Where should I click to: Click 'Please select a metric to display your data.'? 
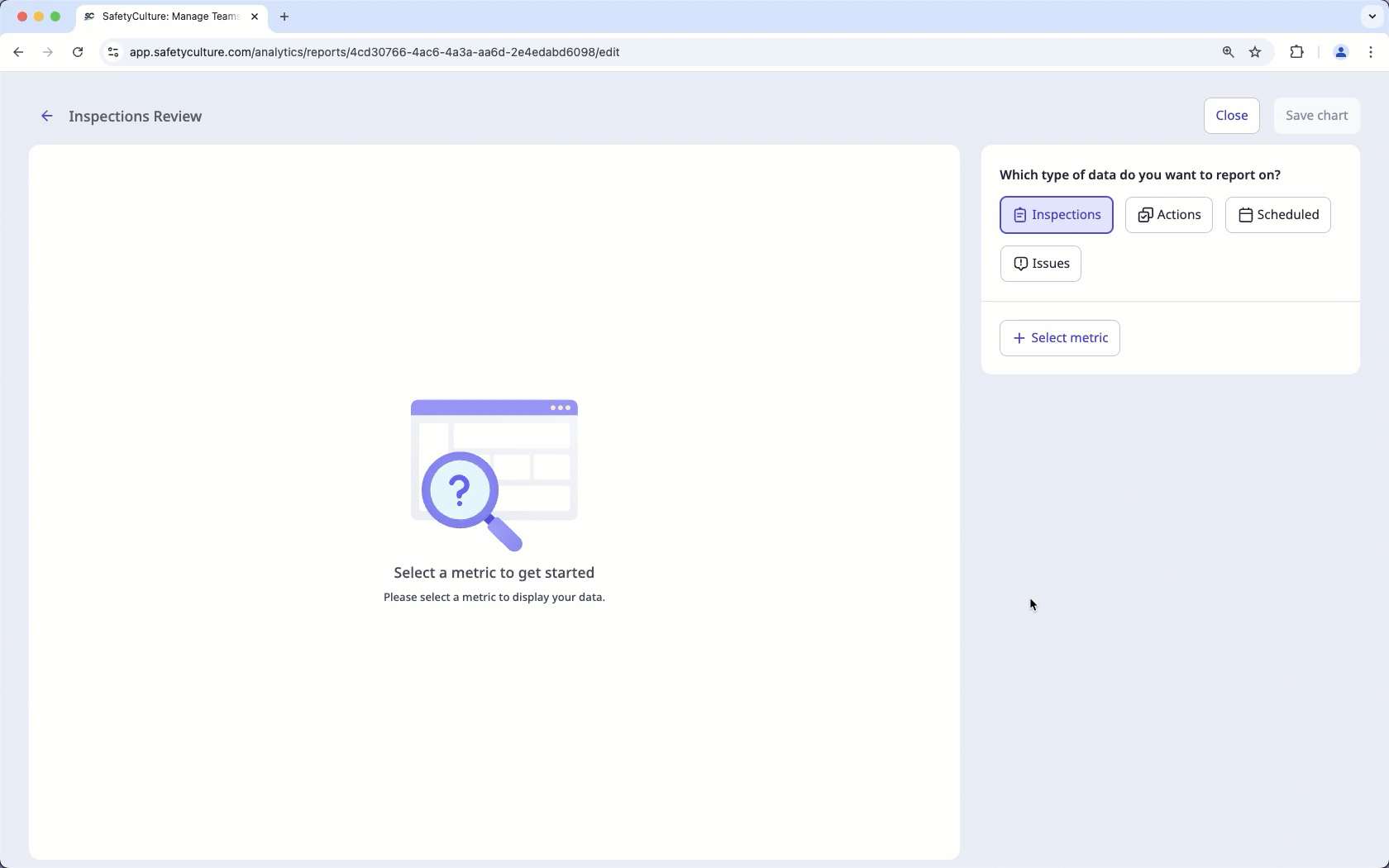(494, 597)
